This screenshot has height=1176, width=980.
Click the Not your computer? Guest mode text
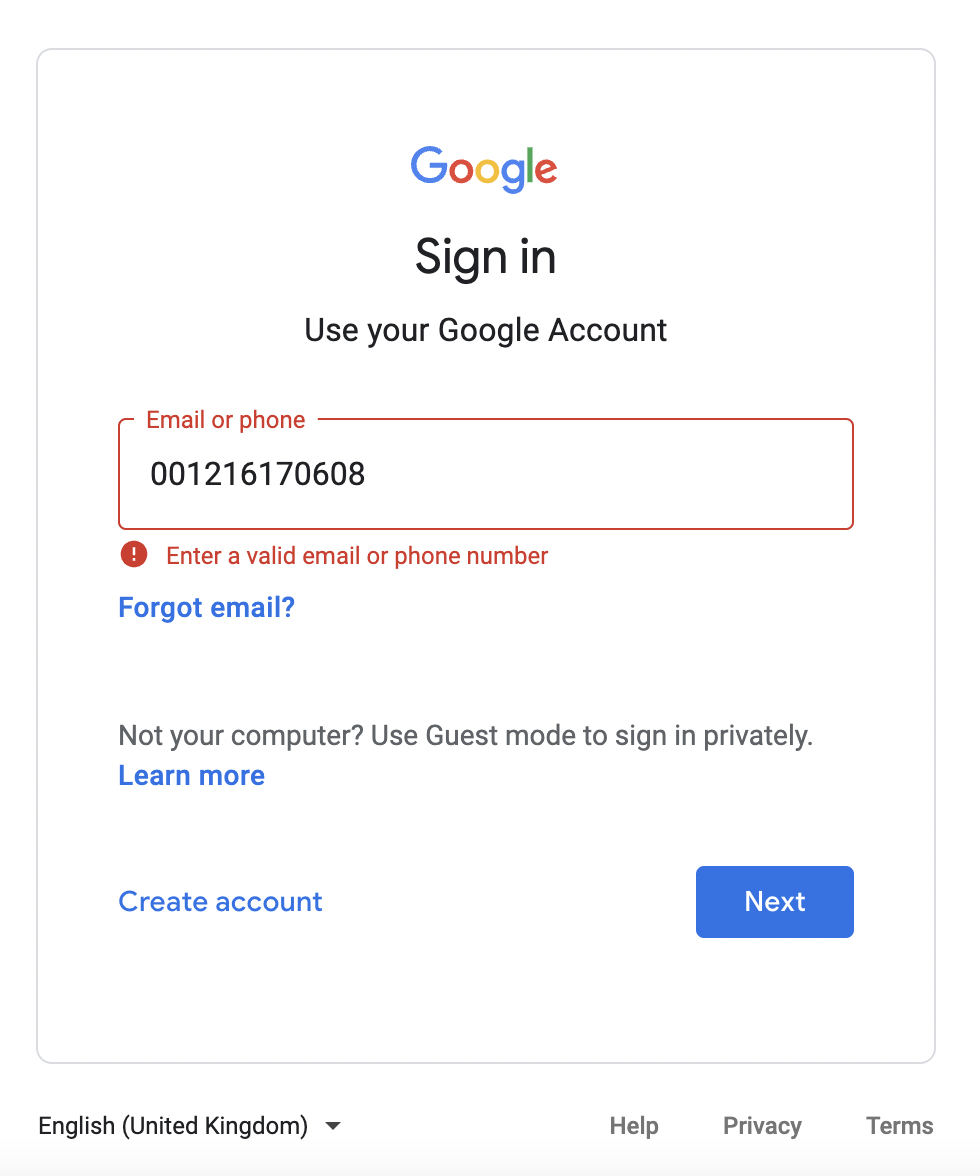466,736
